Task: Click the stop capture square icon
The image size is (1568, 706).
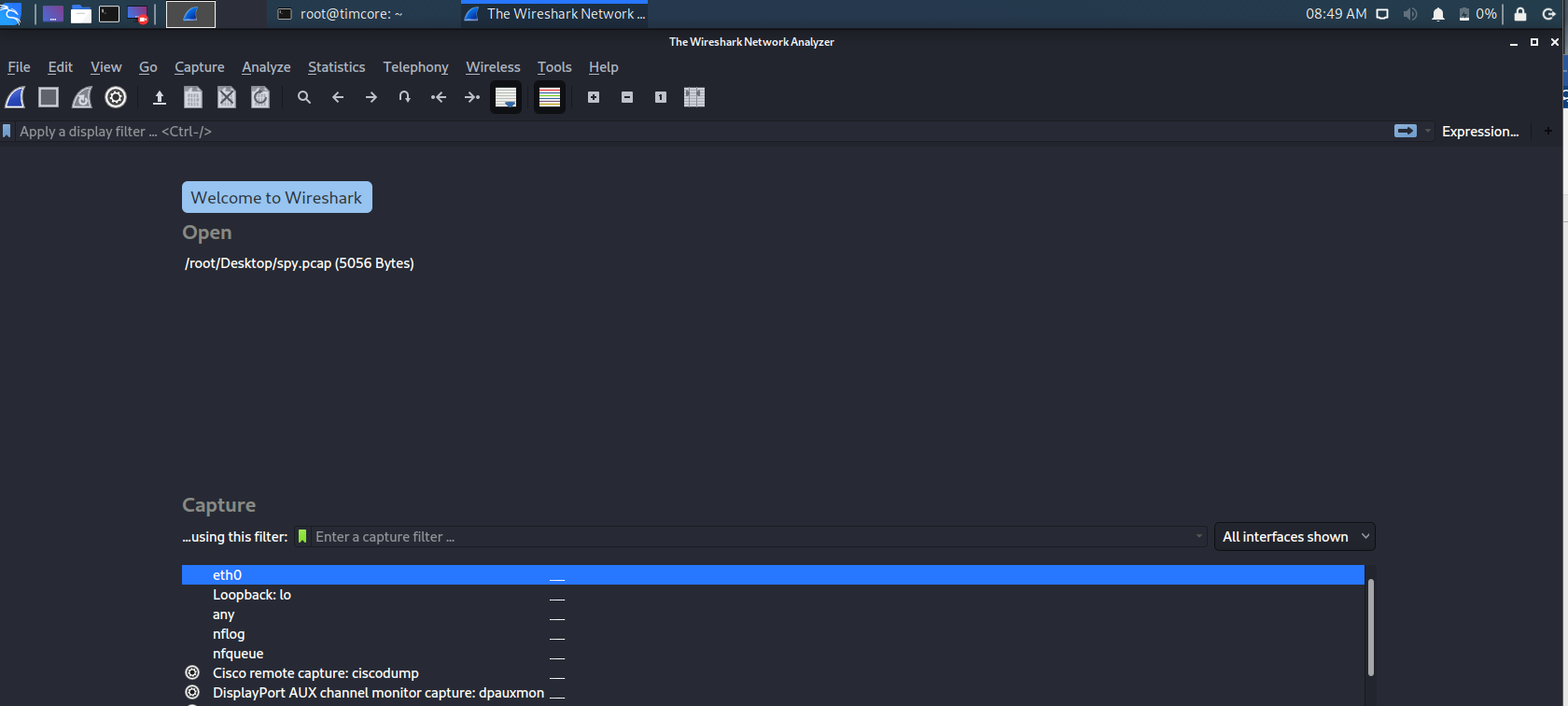Action: pos(49,97)
